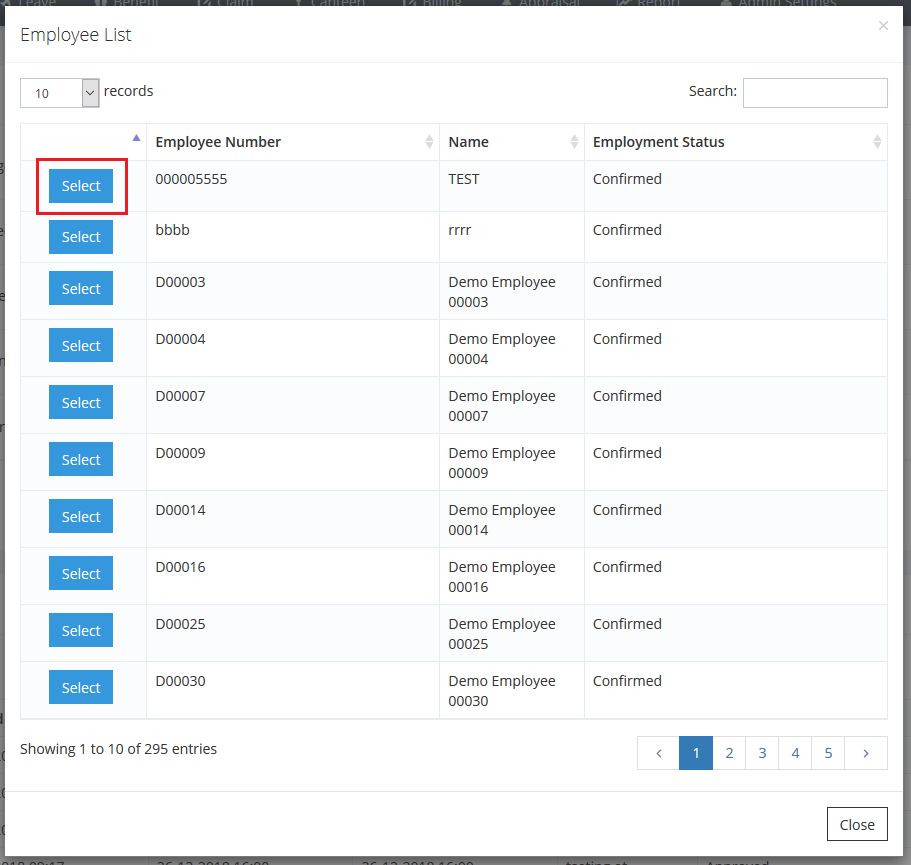Select employee bbbb rrrr
The height and width of the screenshot is (865, 911).
point(81,237)
